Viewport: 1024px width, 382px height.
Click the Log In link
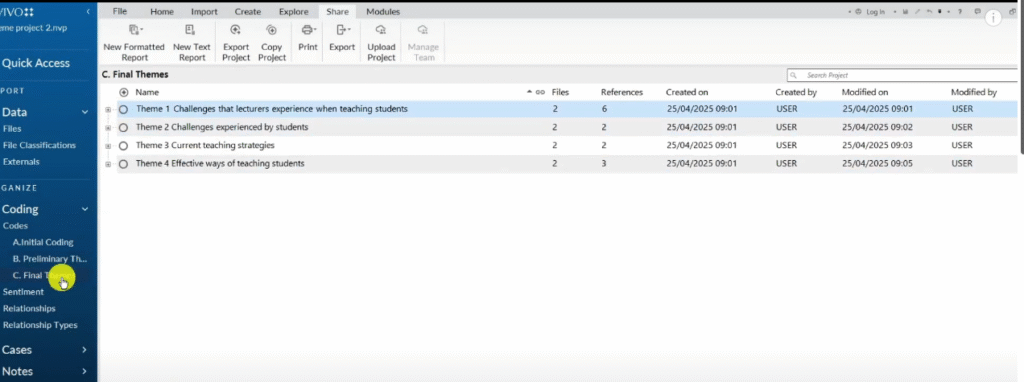[876, 12]
